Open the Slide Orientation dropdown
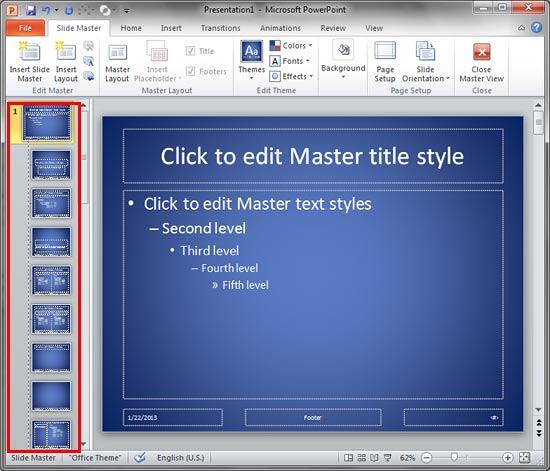 (425, 62)
